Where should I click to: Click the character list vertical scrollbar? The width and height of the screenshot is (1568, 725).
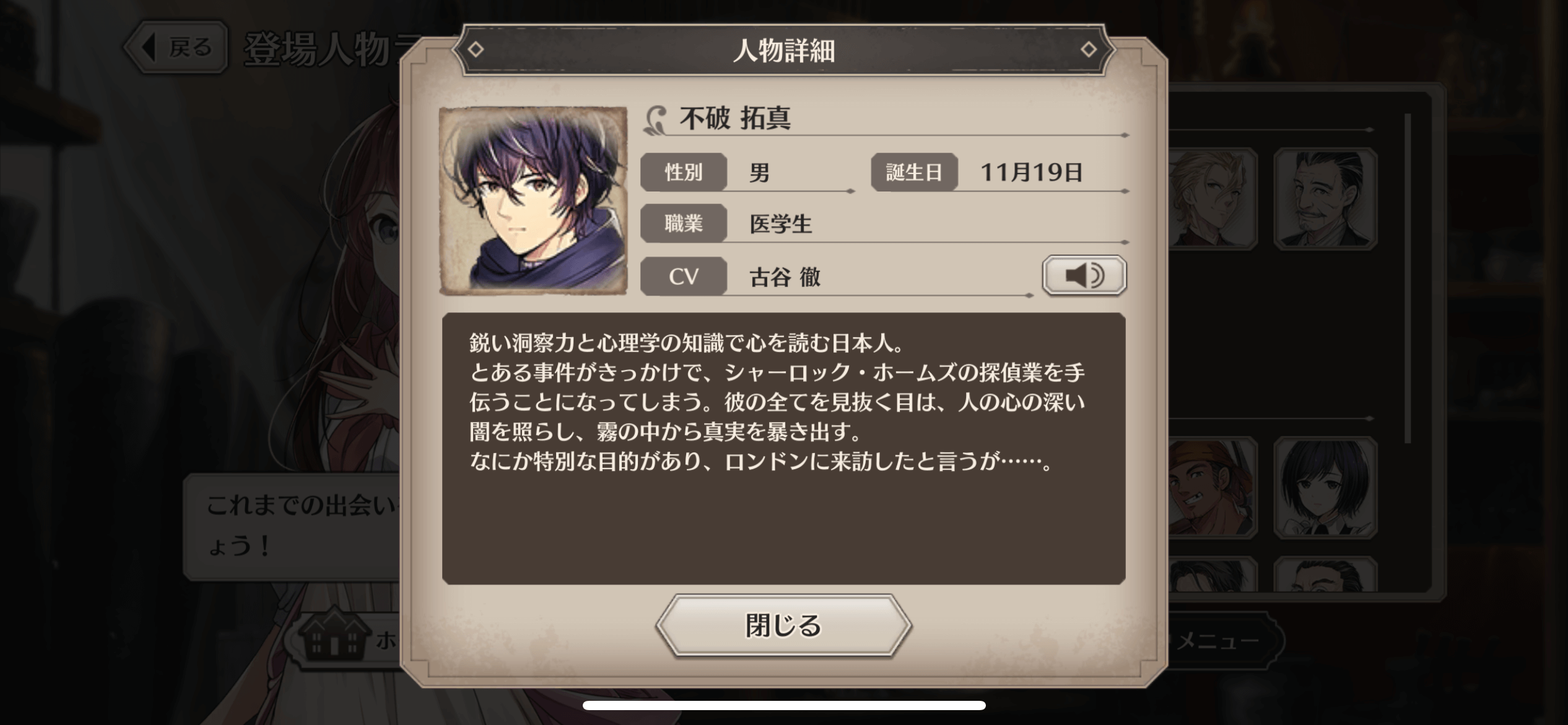tap(1408, 278)
